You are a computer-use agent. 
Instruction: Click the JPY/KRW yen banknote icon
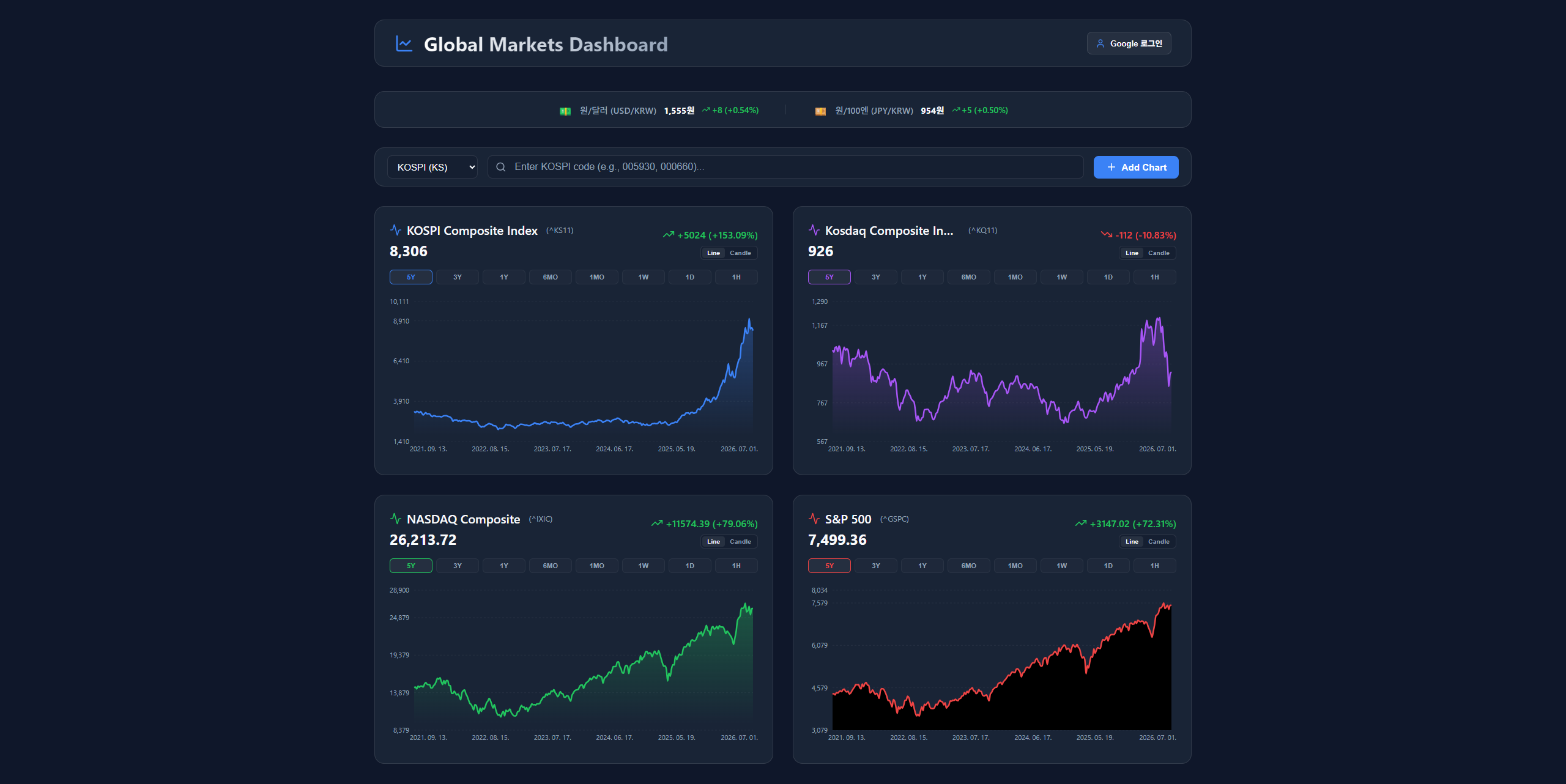(x=820, y=111)
